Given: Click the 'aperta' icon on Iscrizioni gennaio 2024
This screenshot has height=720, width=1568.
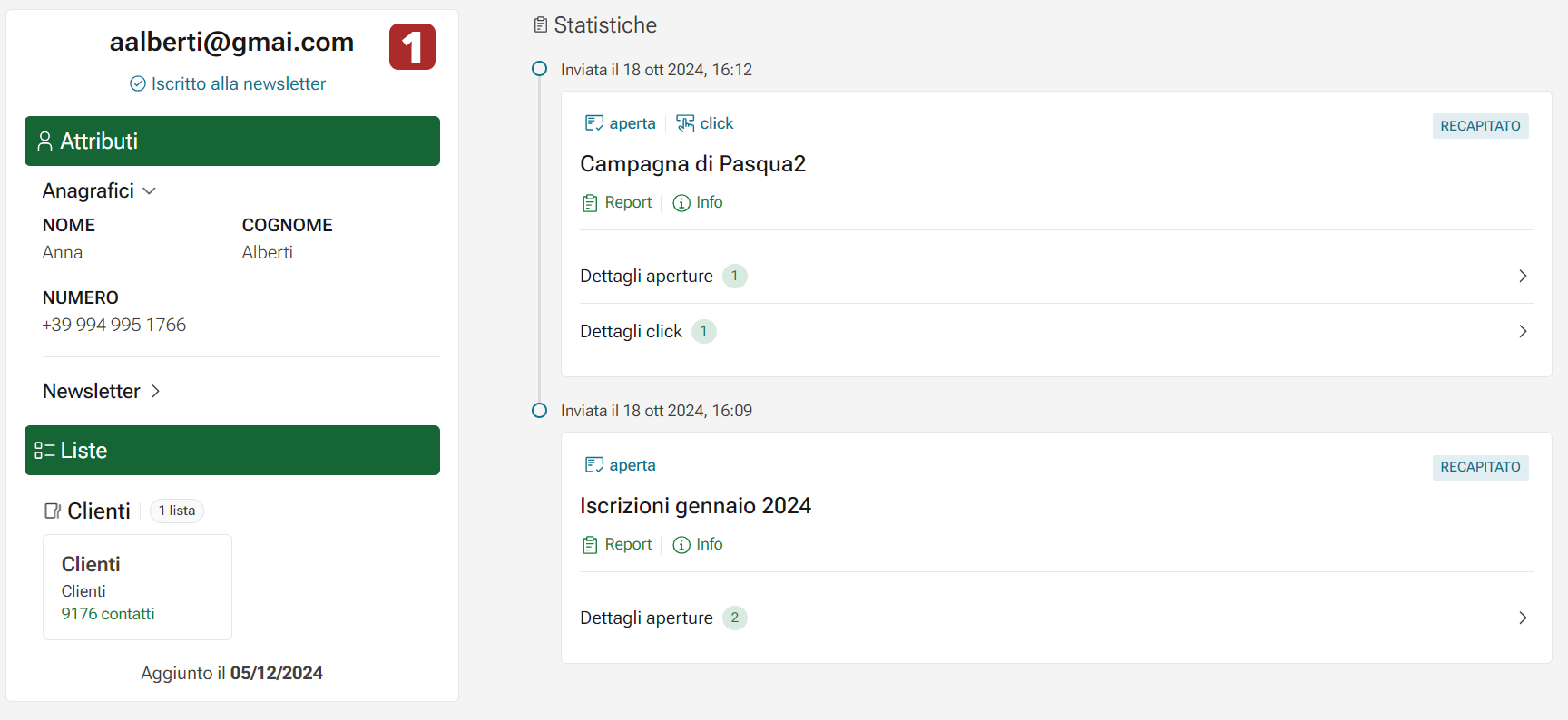Looking at the screenshot, I should (x=594, y=465).
